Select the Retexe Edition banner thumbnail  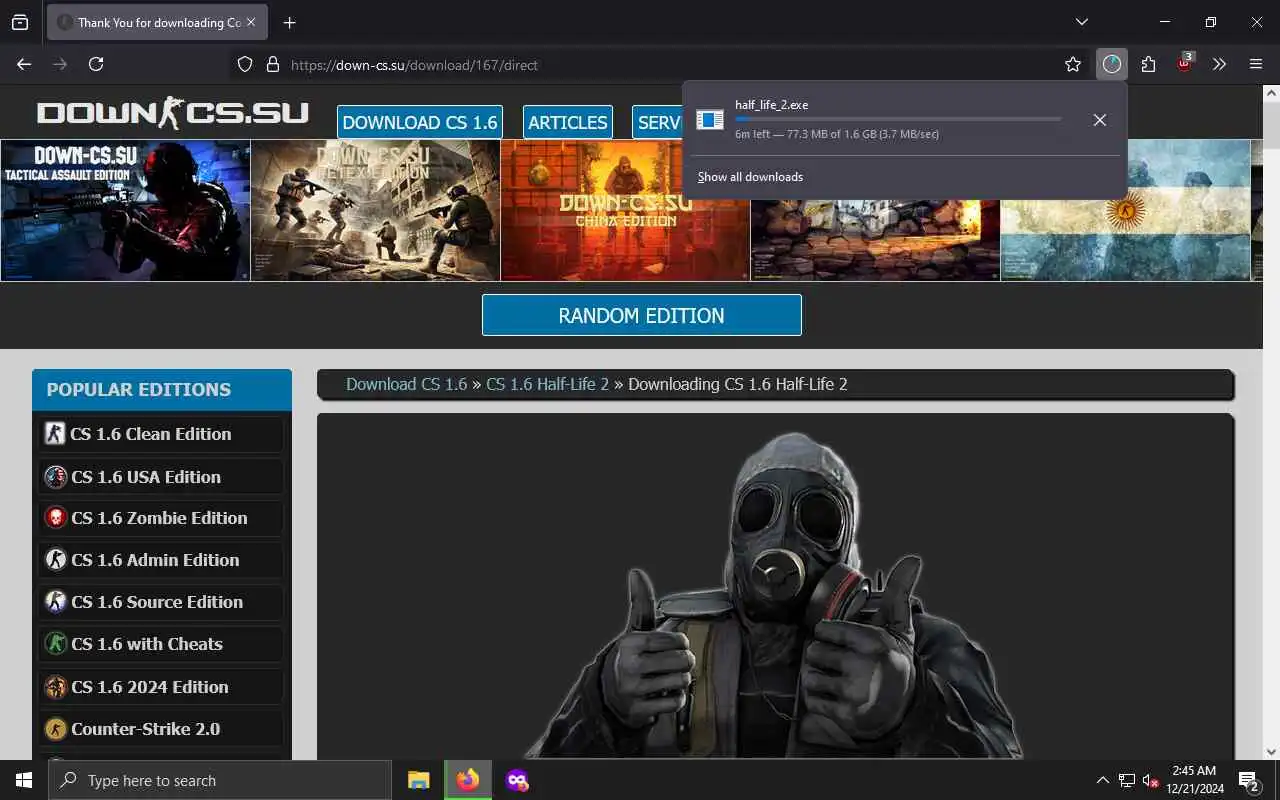point(375,210)
